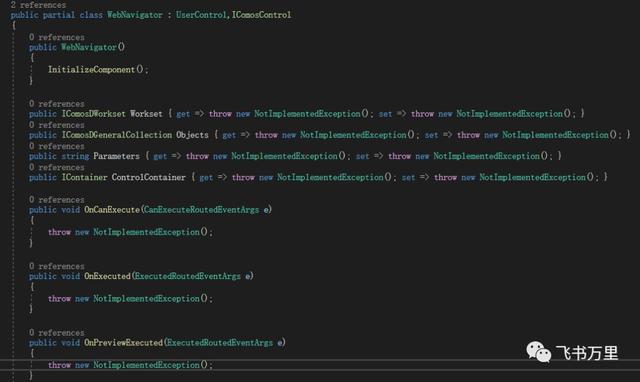Click ExecutedRoutedEventArgs in the OnExecuted signature

click(187, 276)
